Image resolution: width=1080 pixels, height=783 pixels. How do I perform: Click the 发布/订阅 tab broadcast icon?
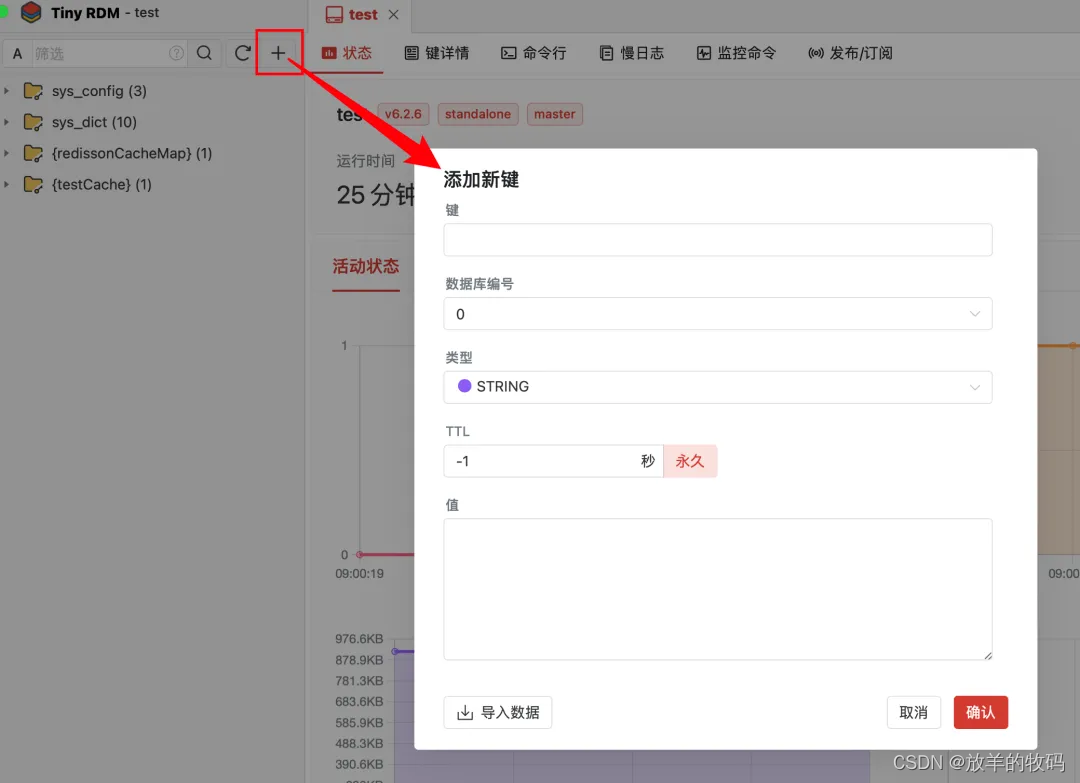(816, 53)
